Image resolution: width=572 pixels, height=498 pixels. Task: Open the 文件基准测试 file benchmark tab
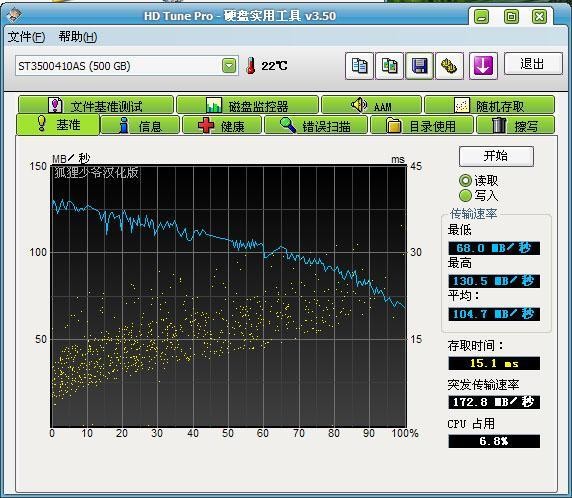coord(96,105)
